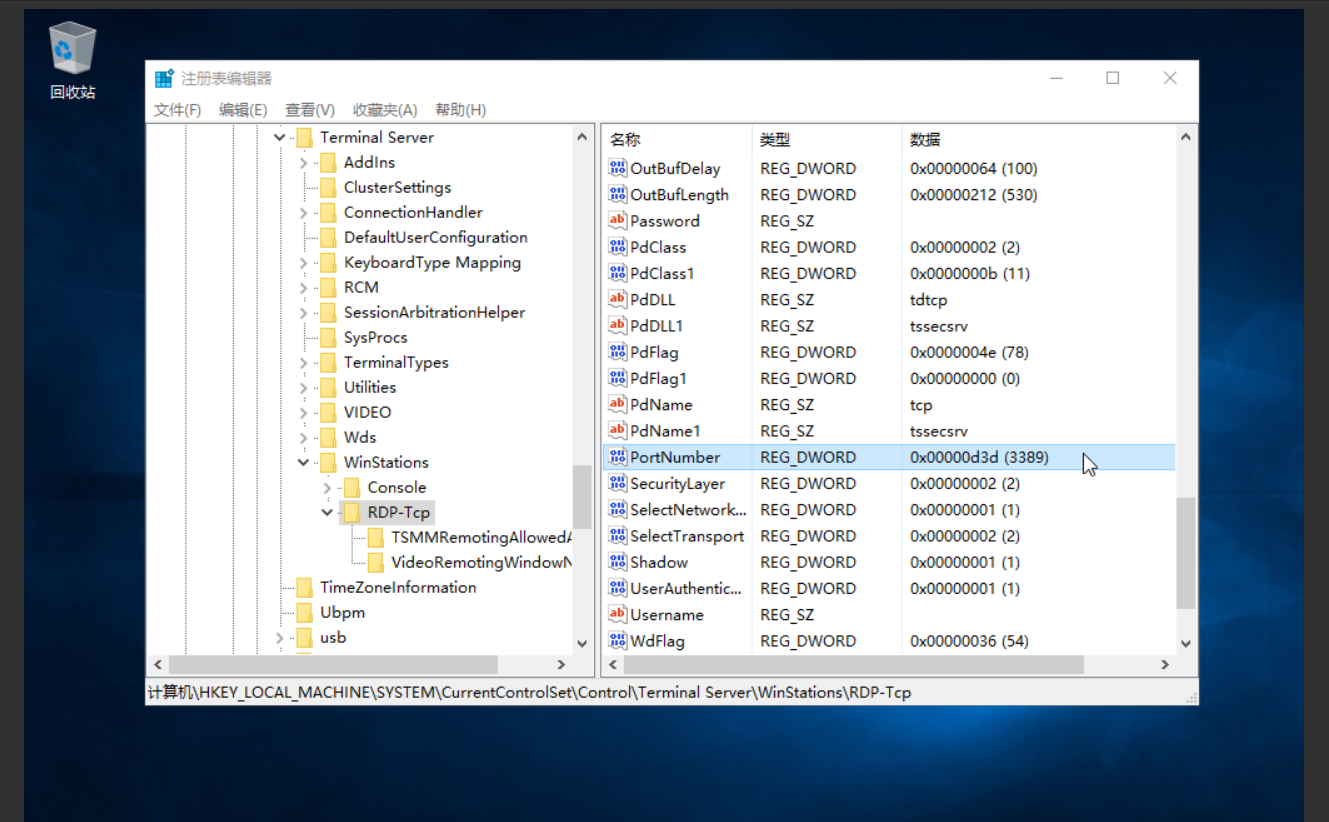Minimize the Registry Editor window

[x=1056, y=78]
